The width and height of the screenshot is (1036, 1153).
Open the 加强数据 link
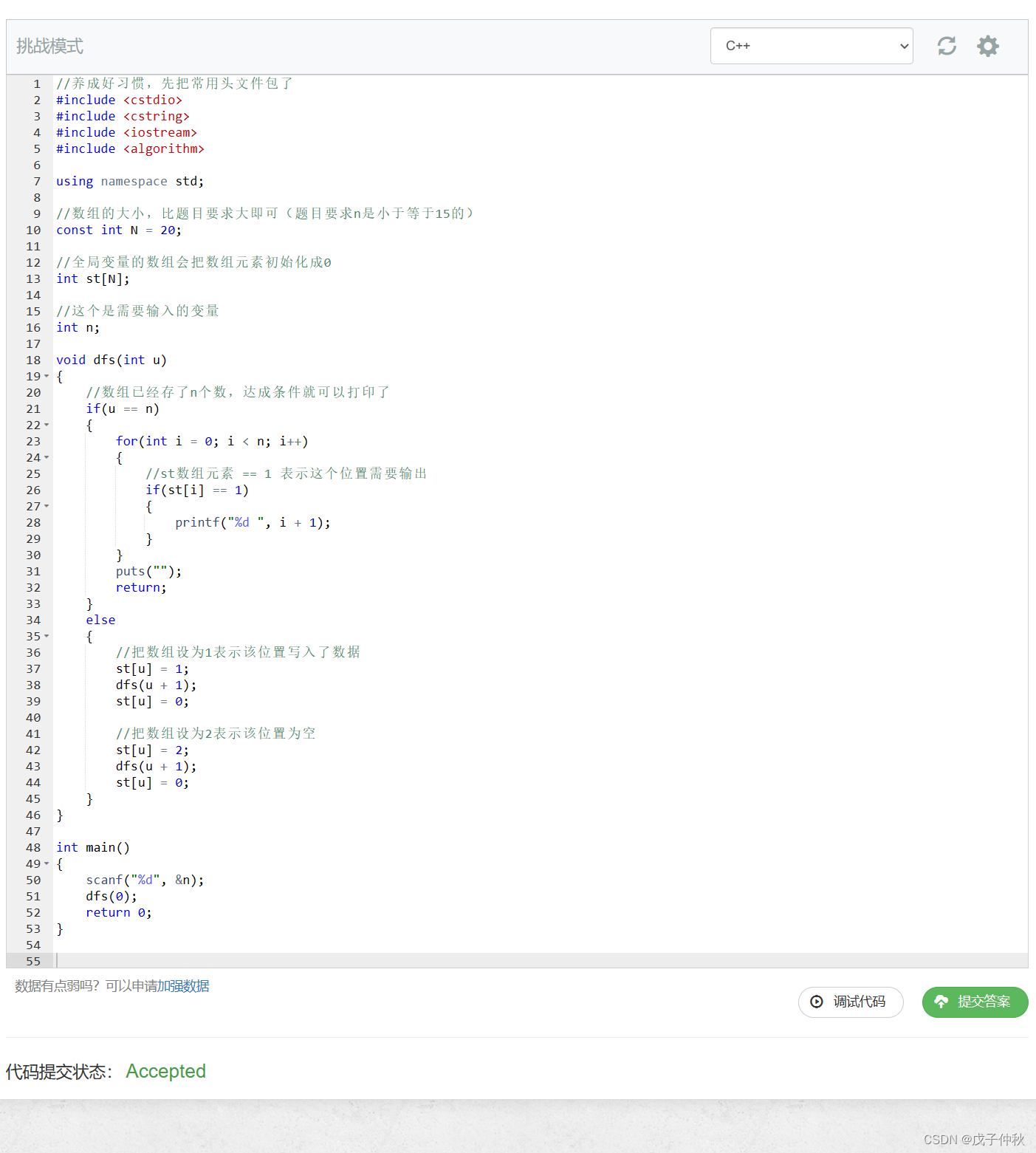tap(183, 986)
